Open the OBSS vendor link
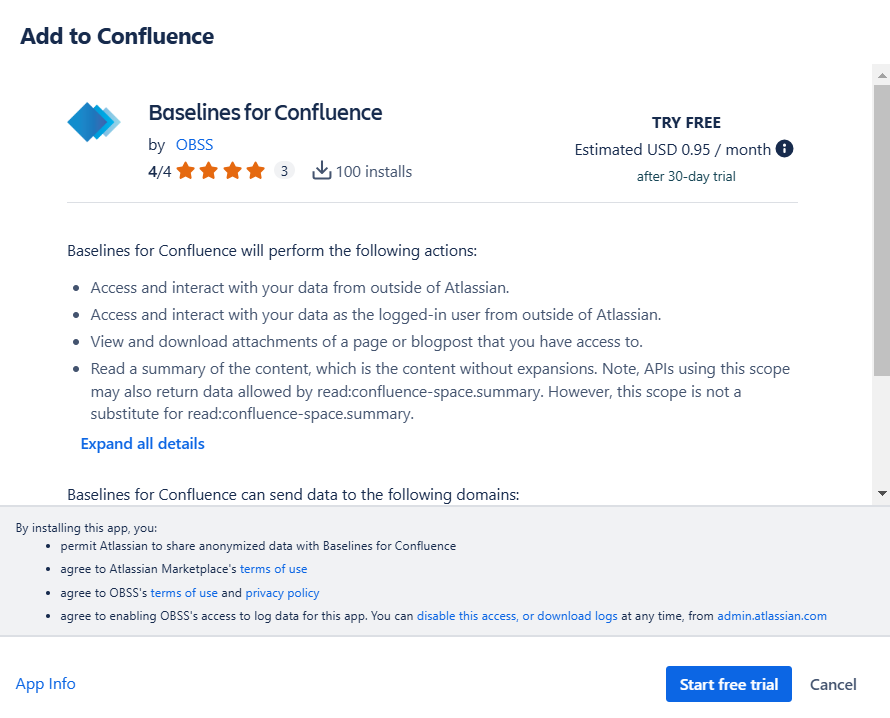This screenshot has height=718, width=890. click(194, 144)
